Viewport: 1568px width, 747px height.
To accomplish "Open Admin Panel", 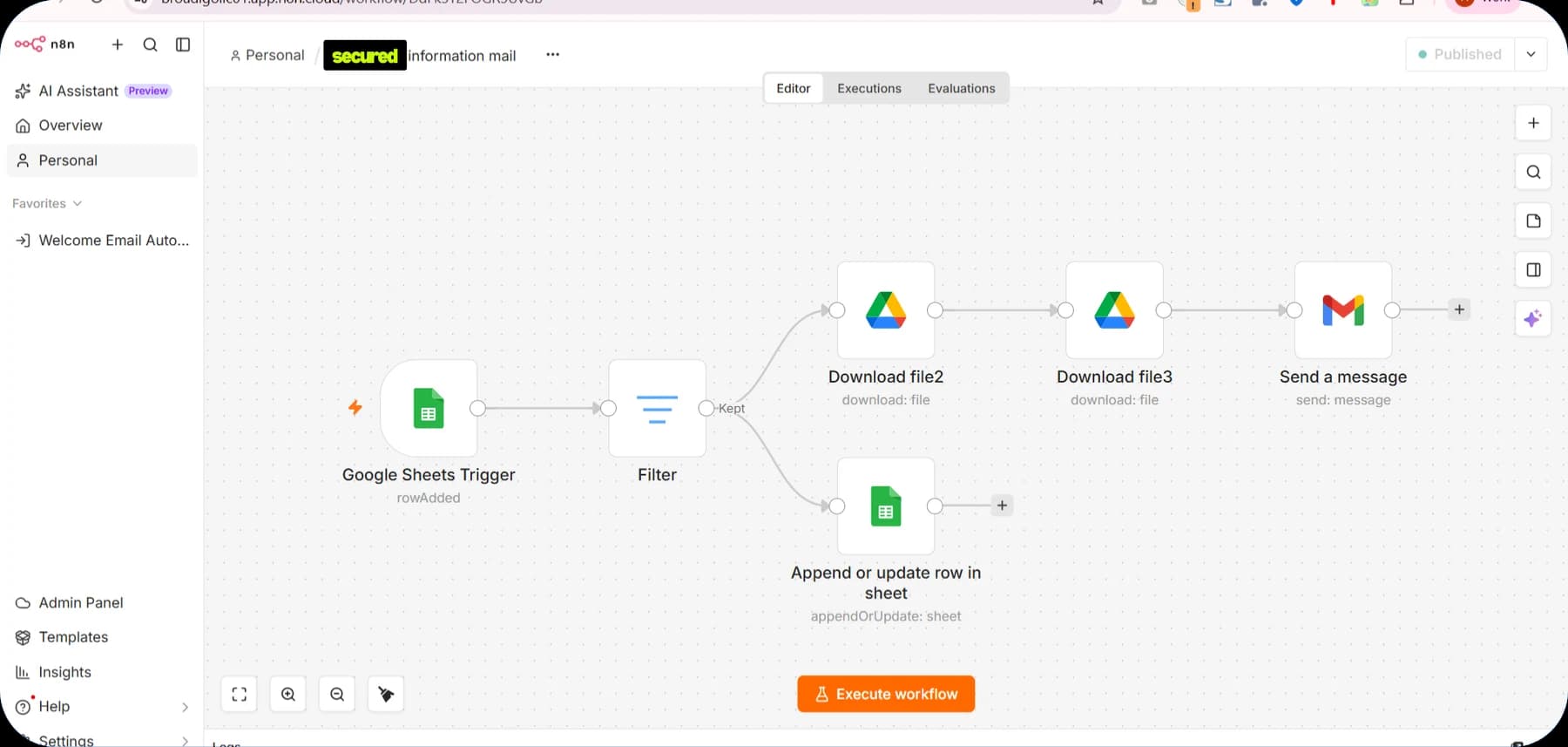I will [102, 602].
